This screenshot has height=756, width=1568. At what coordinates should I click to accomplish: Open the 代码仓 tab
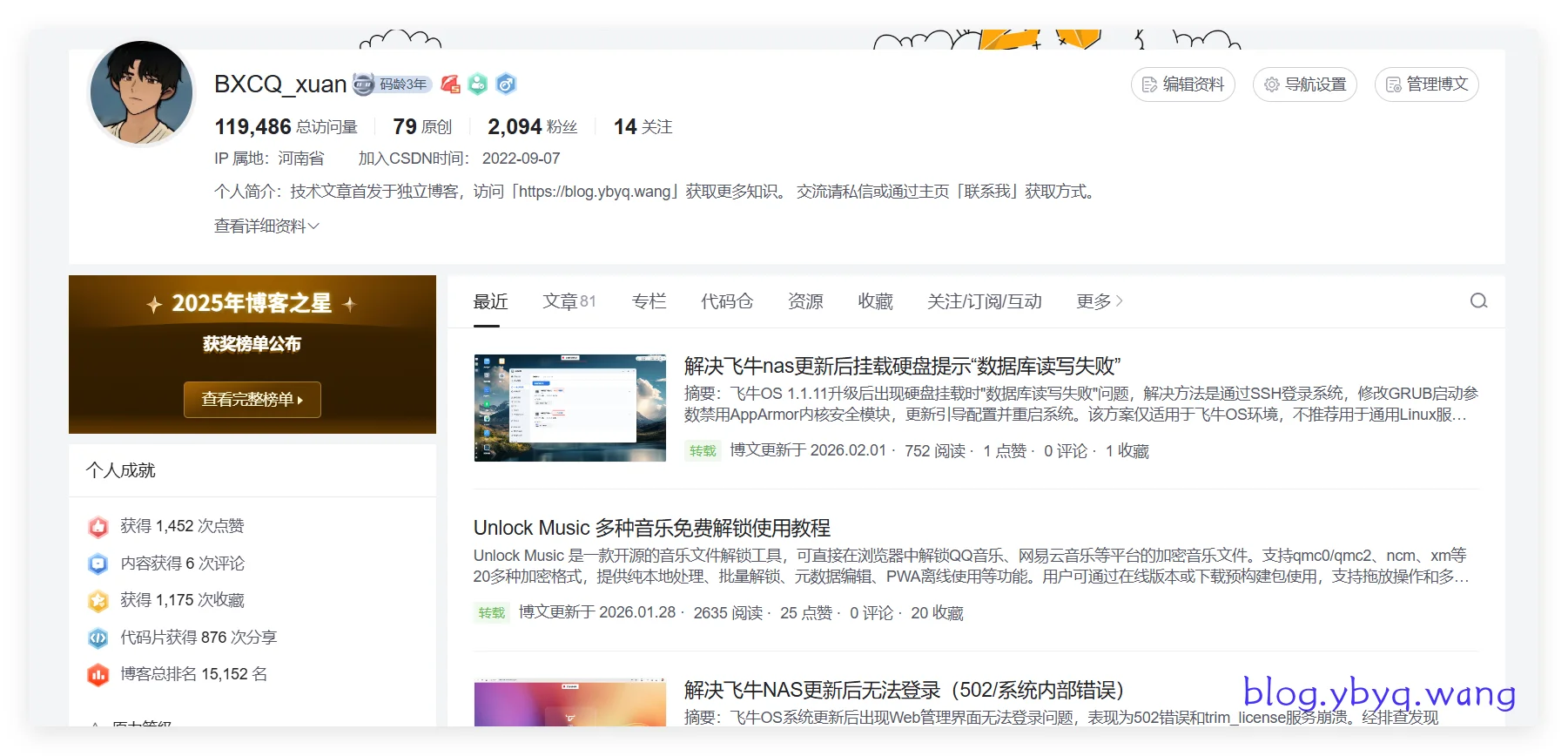coord(727,301)
